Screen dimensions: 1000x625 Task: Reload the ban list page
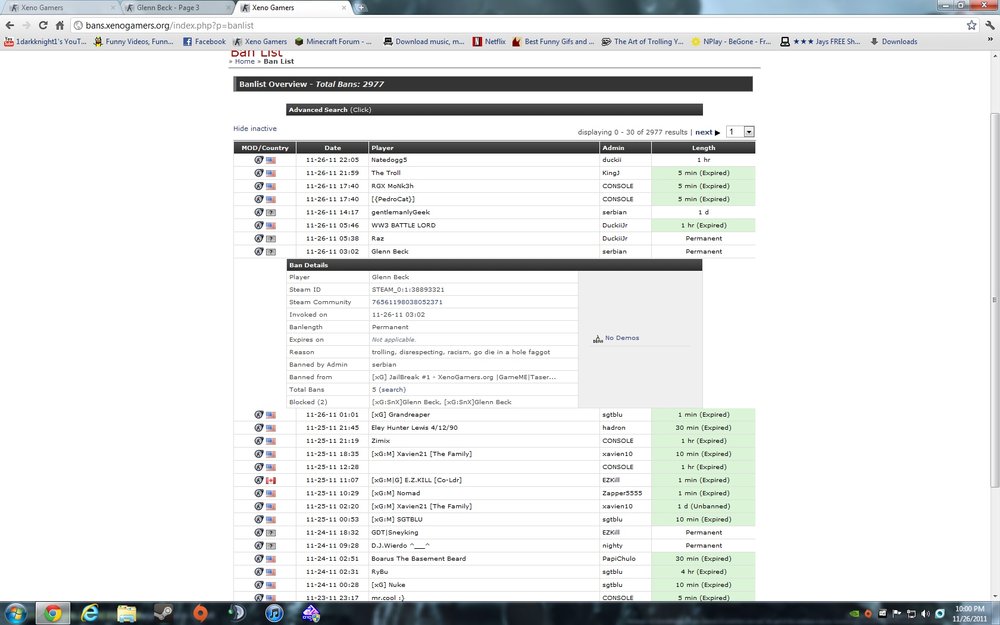43,26
